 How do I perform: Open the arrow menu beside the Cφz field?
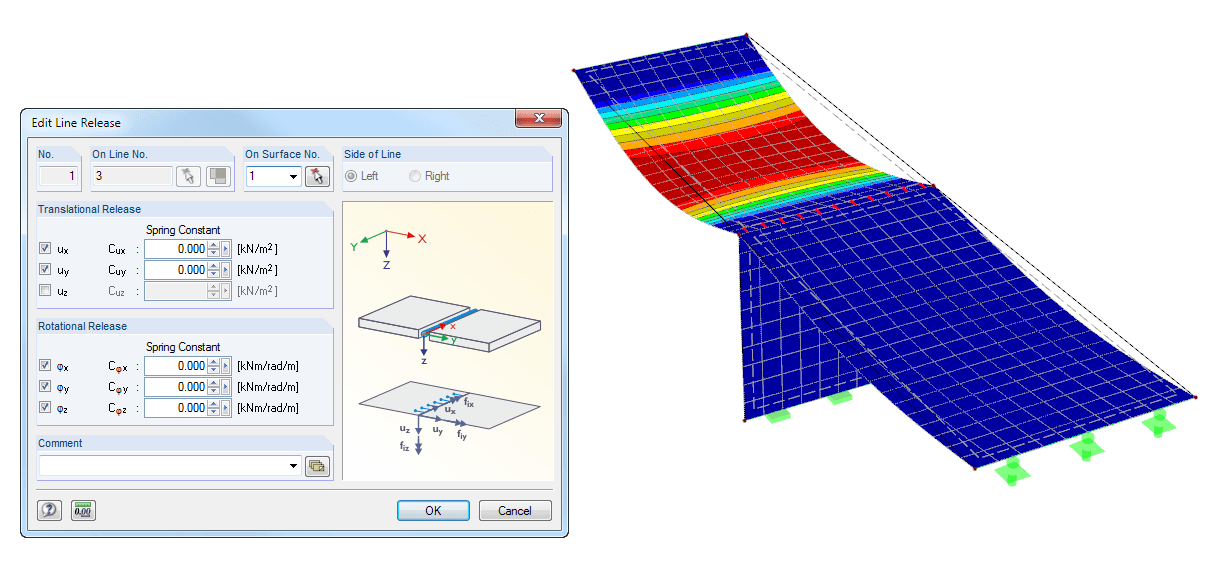coord(226,408)
